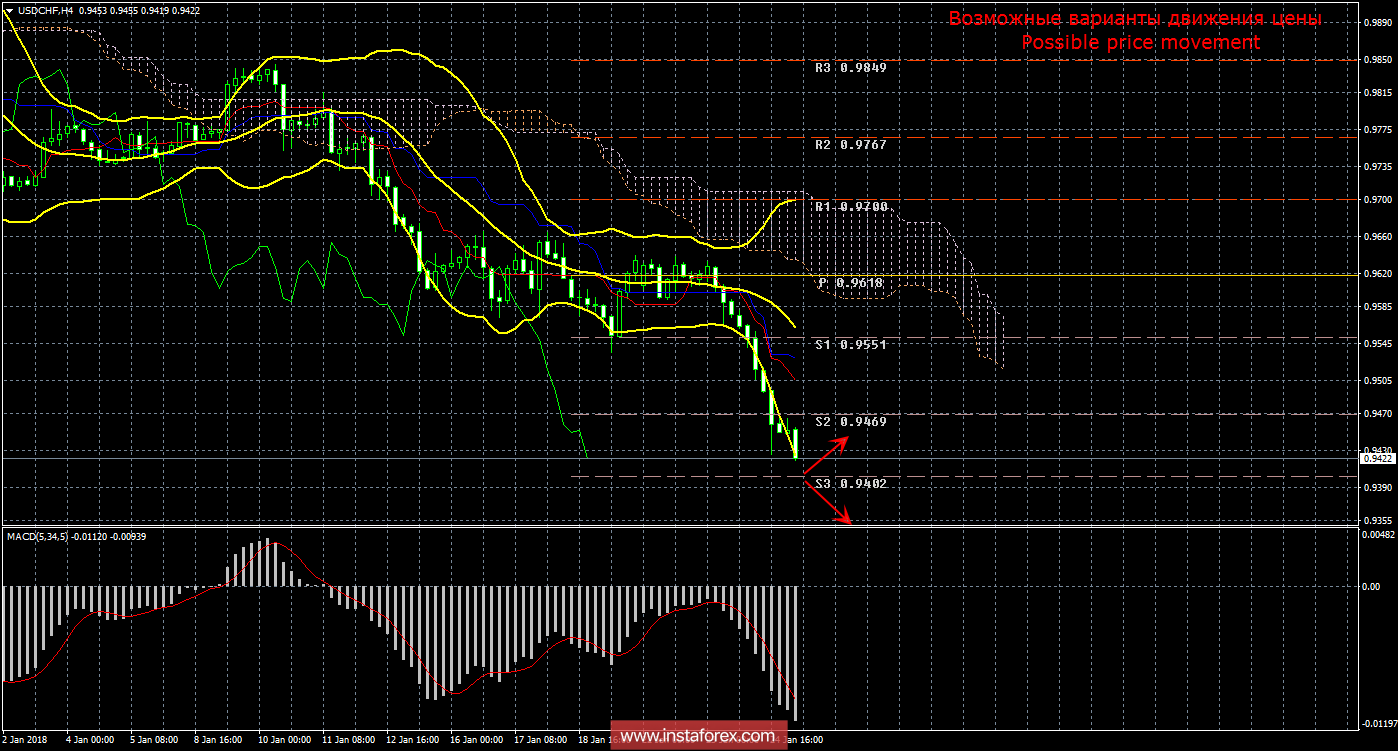Click the MACD(5,34,5) indicator label
The image size is (1398, 751).
click(x=38, y=537)
